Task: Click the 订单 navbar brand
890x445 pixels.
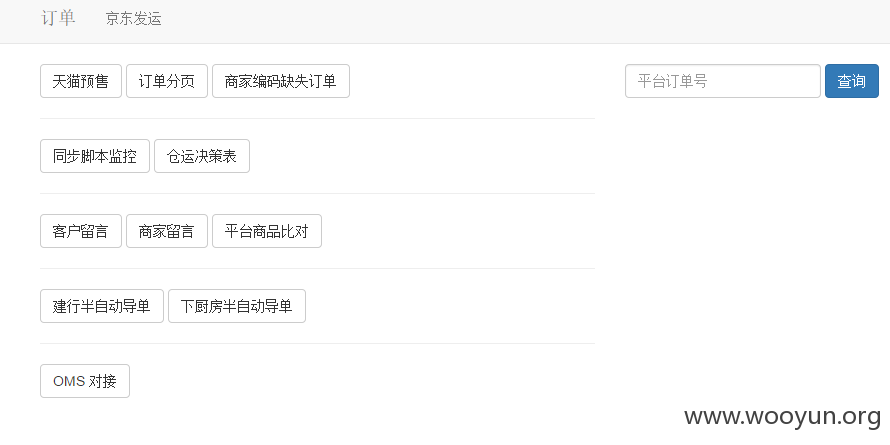Action: coord(58,18)
